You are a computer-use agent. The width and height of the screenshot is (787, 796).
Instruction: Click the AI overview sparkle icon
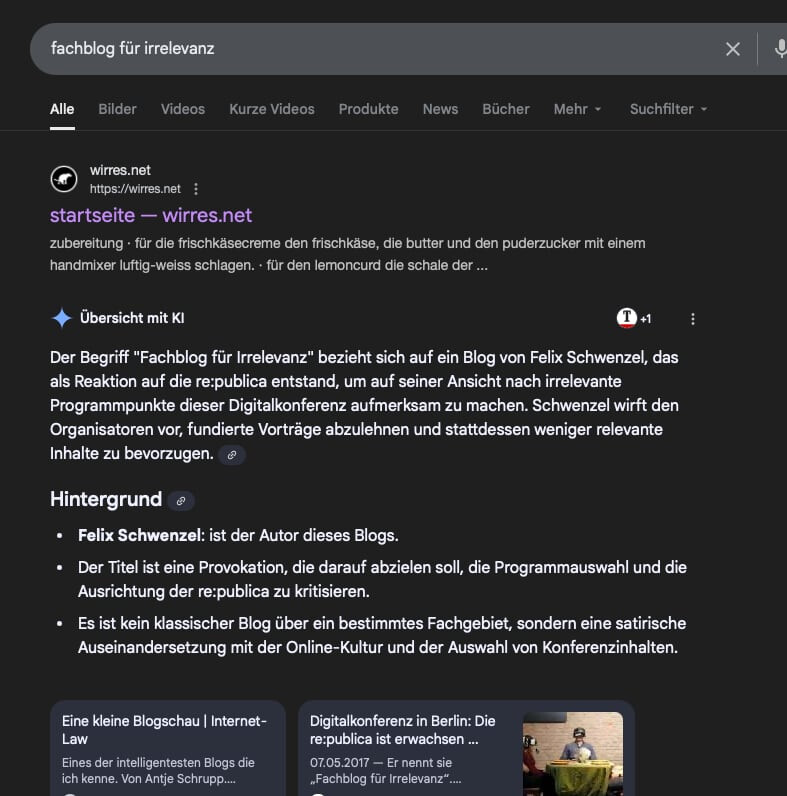pos(61,318)
